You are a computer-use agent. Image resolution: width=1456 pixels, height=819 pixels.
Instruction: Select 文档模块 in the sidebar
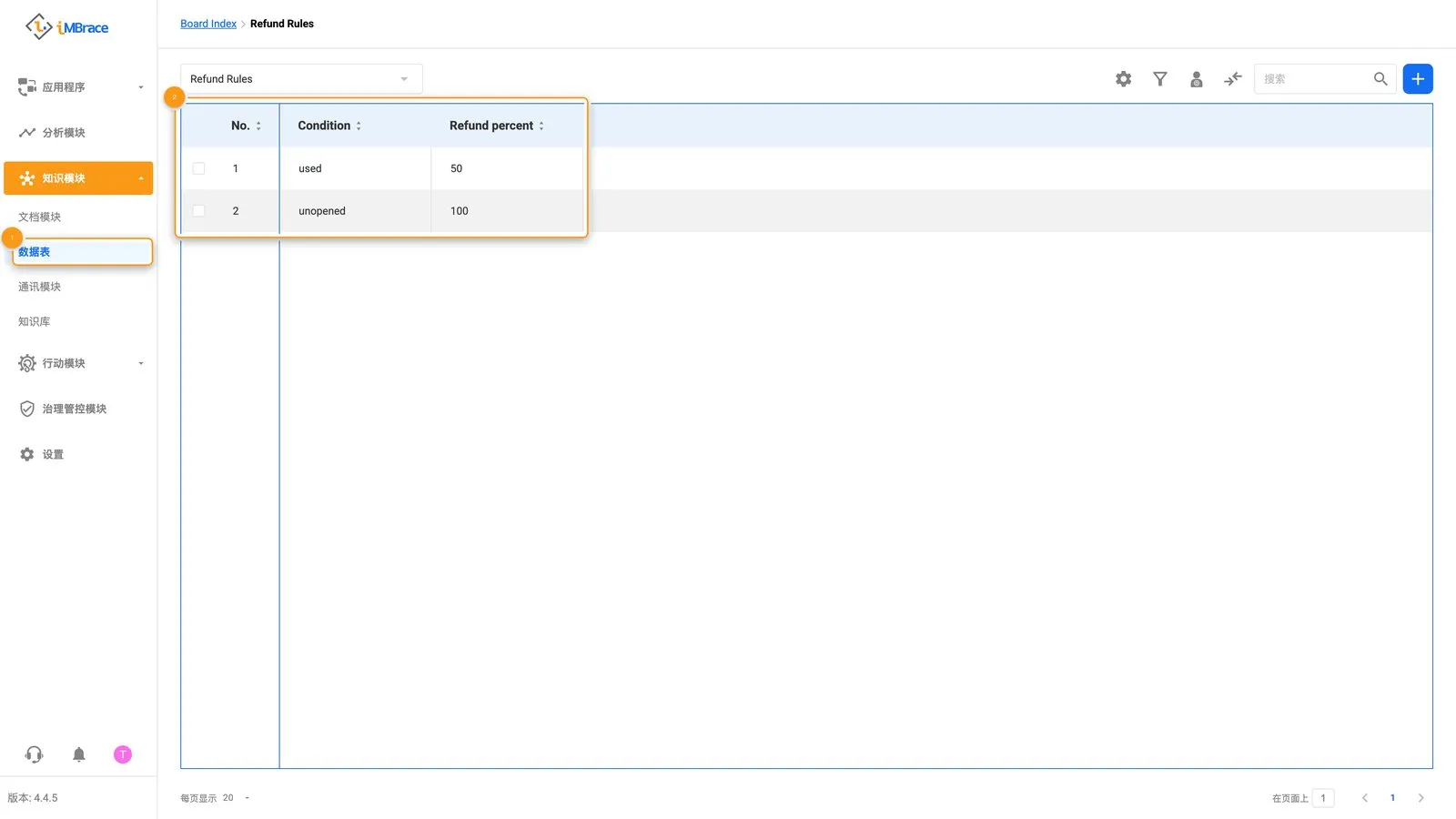pyautogui.click(x=40, y=217)
